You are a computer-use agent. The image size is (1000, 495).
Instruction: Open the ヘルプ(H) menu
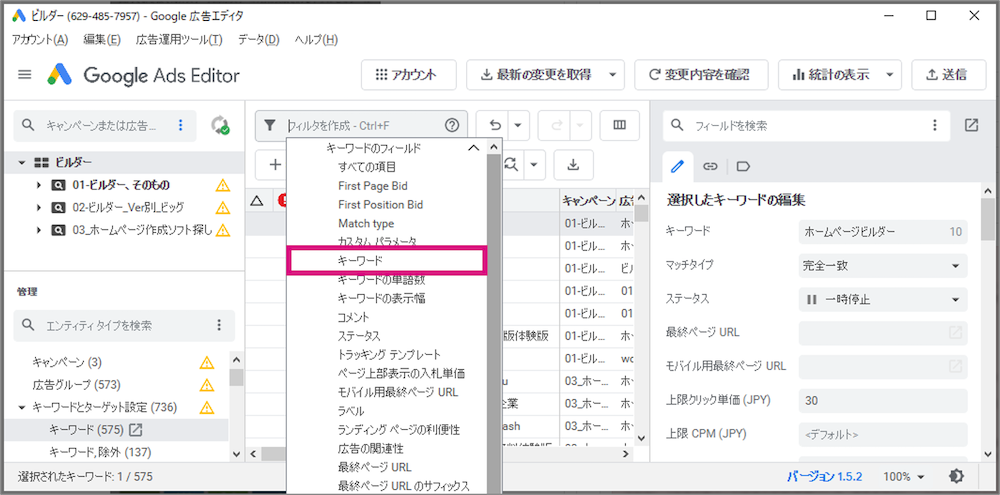pyautogui.click(x=316, y=40)
